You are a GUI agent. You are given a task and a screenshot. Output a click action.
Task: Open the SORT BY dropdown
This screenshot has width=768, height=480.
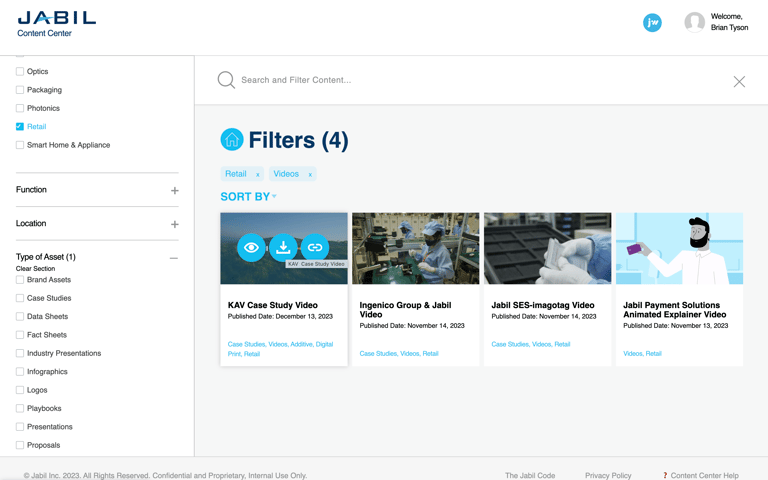pyautogui.click(x=248, y=196)
